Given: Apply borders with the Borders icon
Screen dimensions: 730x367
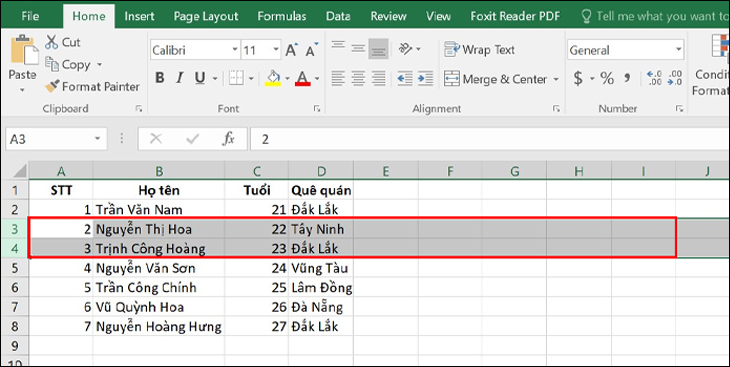Looking at the screenshot, I should click(x=237, y=78).
